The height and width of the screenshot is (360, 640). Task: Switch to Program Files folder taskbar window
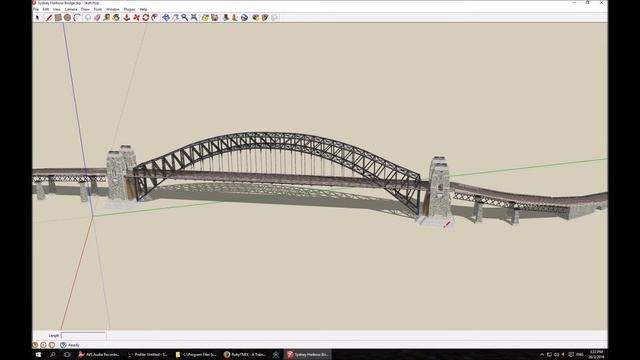pos(196,355)
